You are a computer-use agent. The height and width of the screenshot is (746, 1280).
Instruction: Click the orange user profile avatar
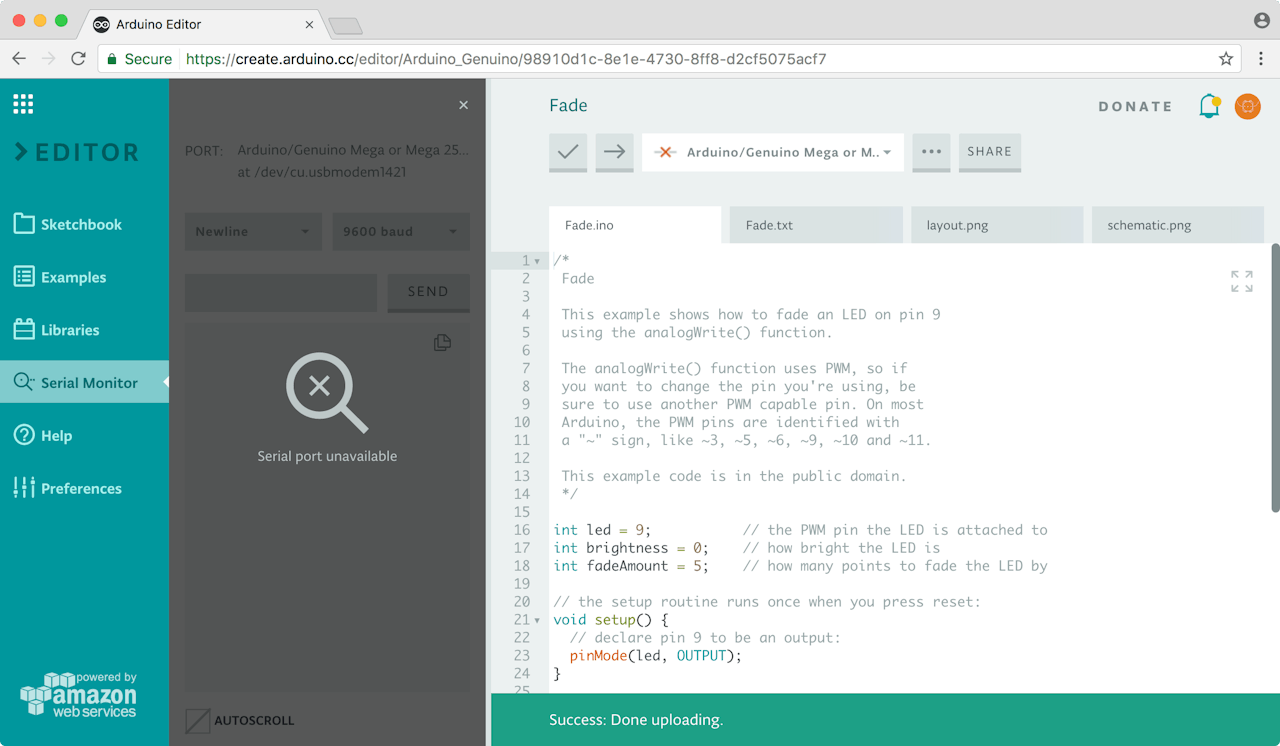[x=1247, y=106]
